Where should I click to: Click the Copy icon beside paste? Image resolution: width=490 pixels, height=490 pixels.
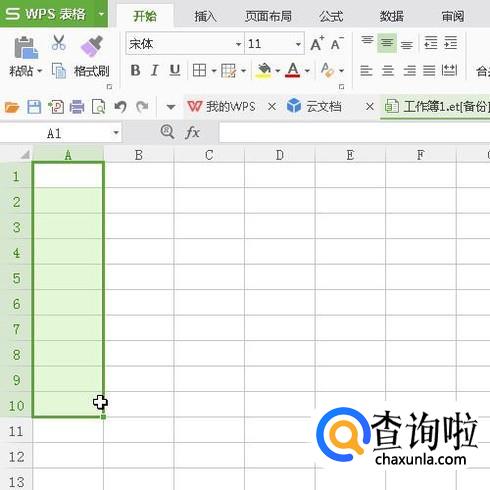(x=59, y=71)
